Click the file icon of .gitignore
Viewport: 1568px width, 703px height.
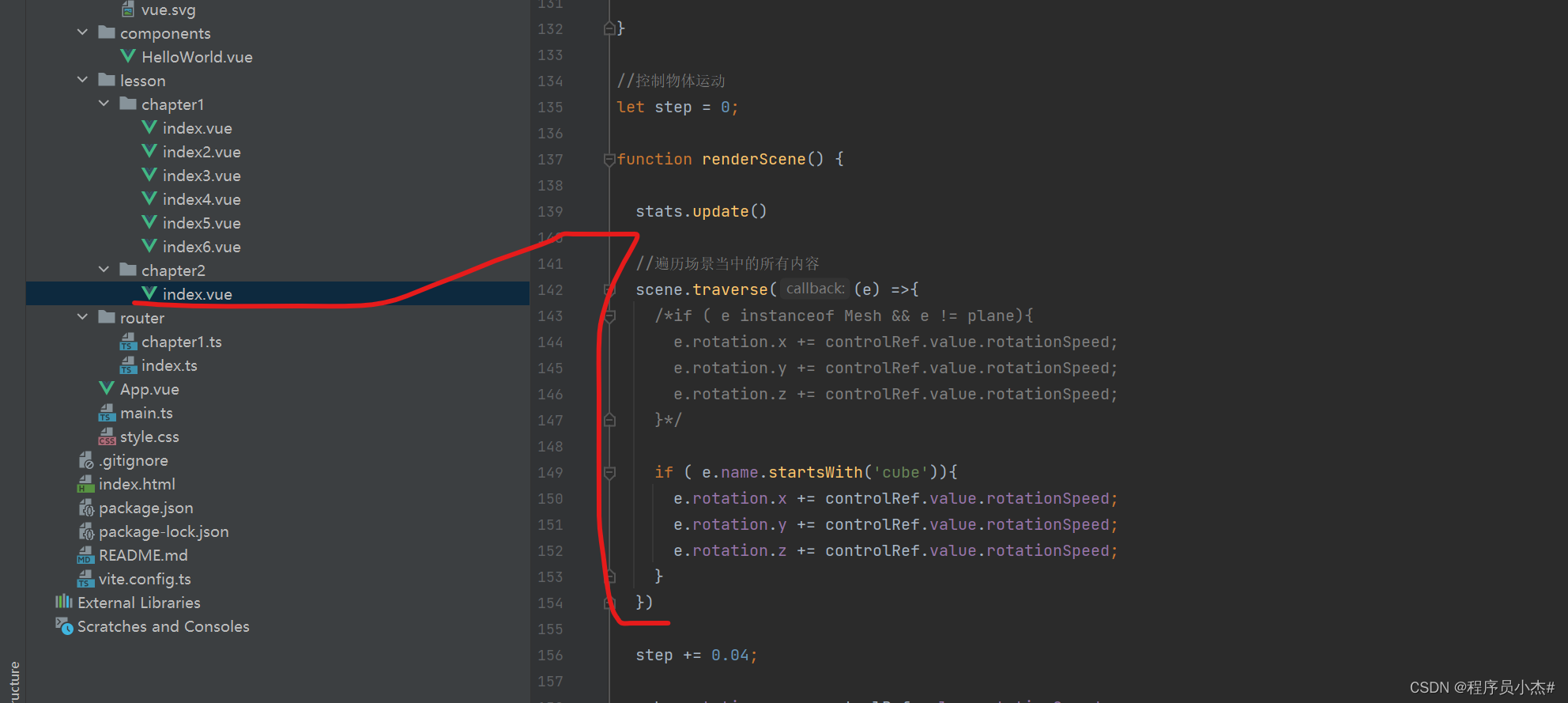86,460
